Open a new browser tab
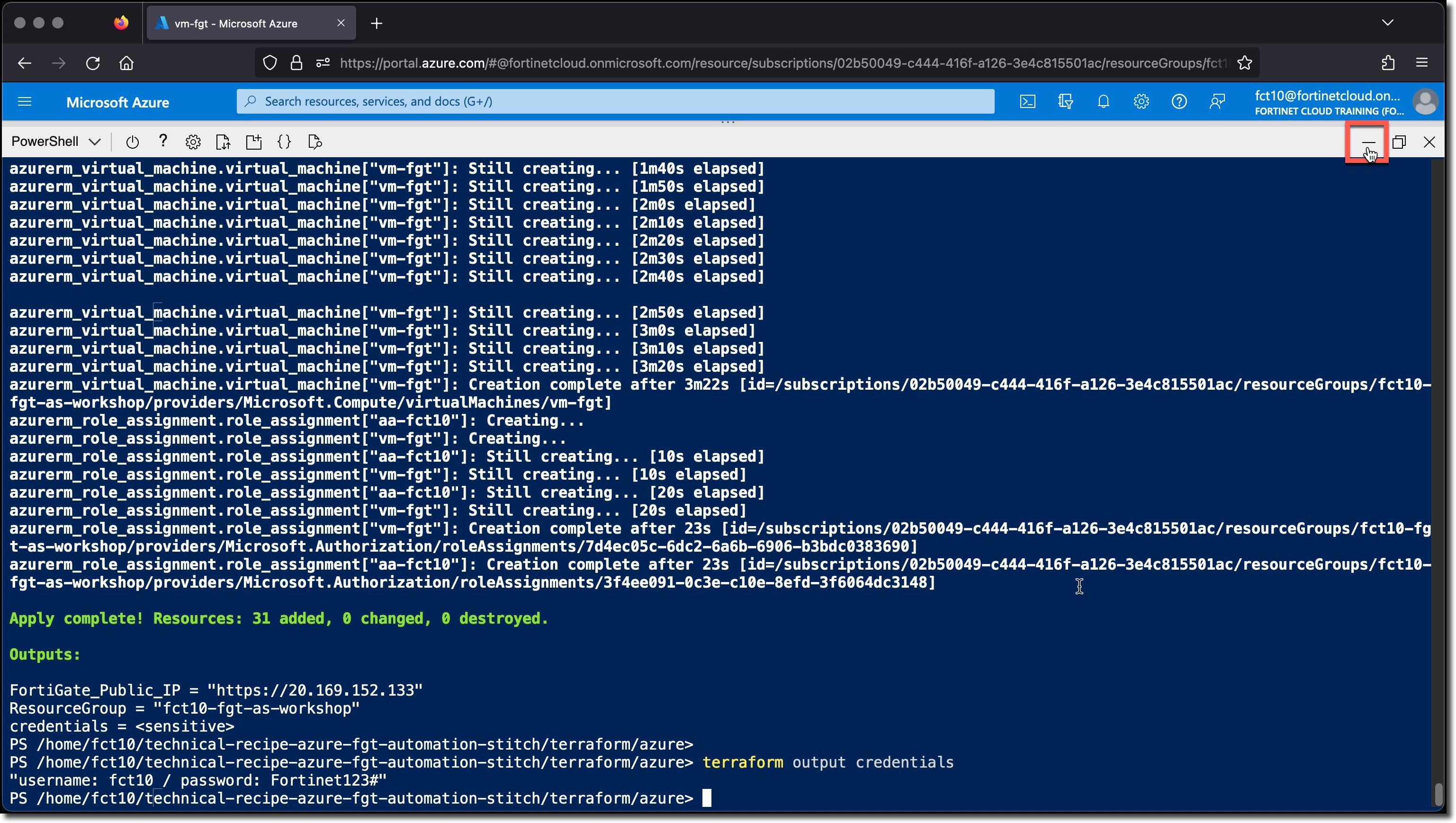1456x823 pixels. (x=377, y=23)
